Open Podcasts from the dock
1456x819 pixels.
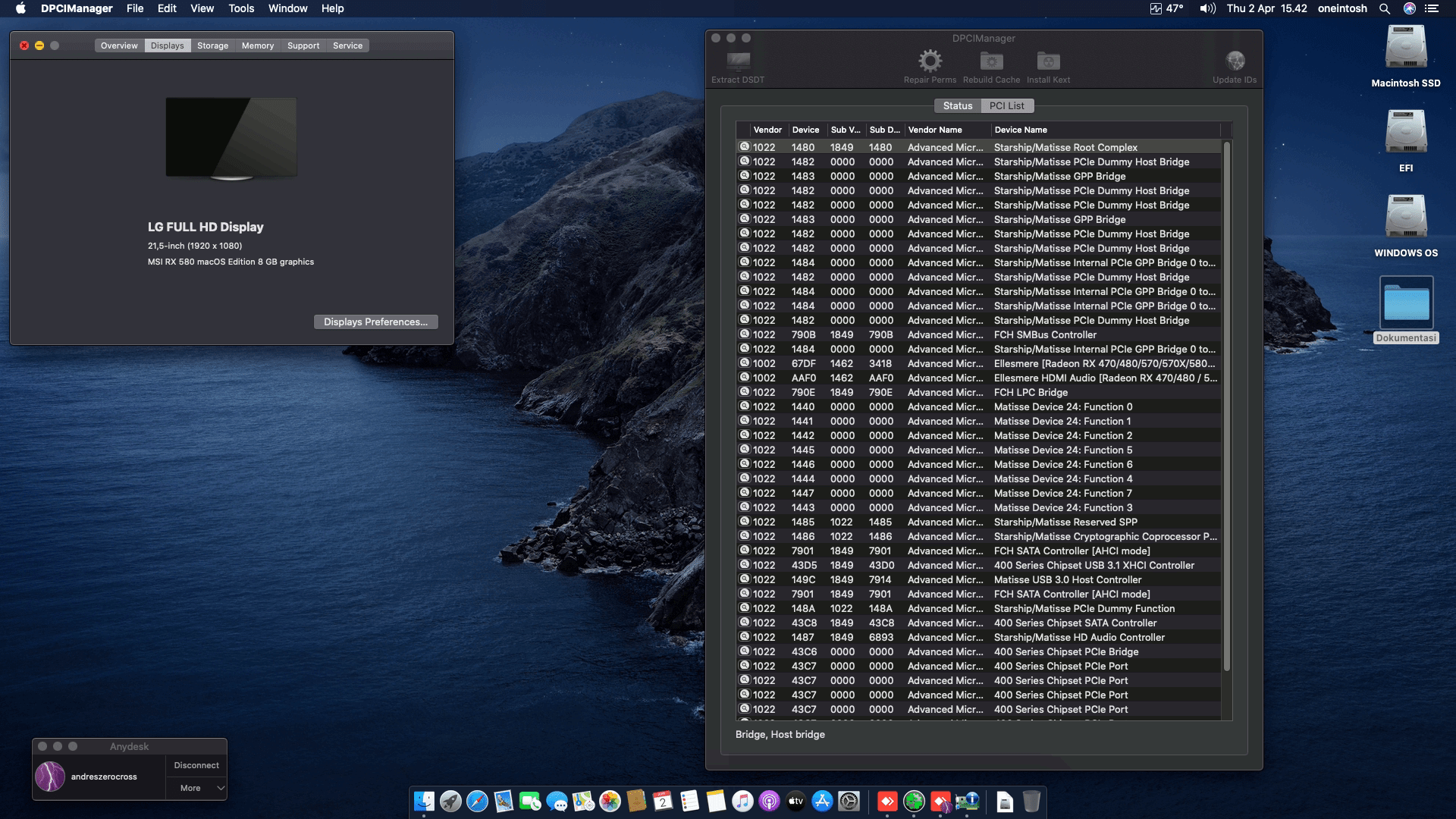(x=769, y=801)
